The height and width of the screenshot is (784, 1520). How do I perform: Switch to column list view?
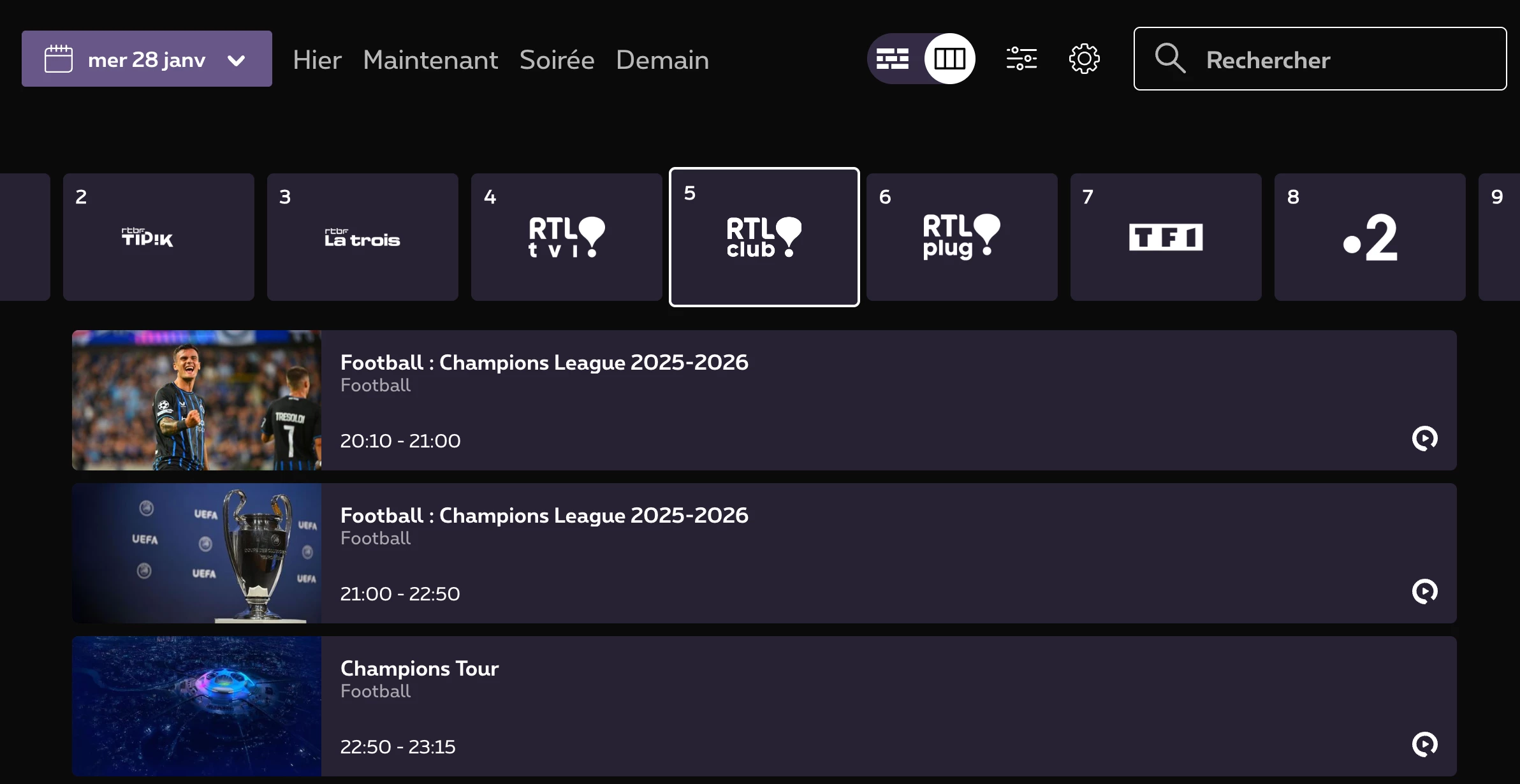(x=949, y=59)
